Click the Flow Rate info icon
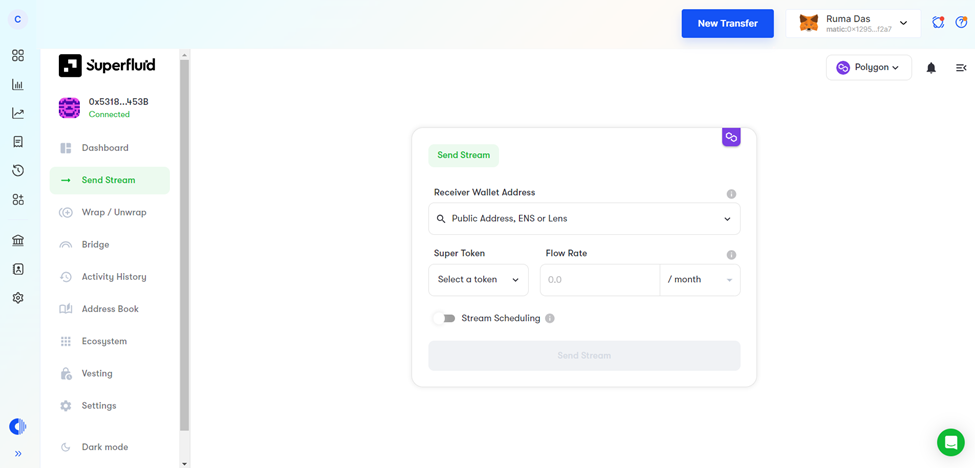975x468 pixels. 731,255
